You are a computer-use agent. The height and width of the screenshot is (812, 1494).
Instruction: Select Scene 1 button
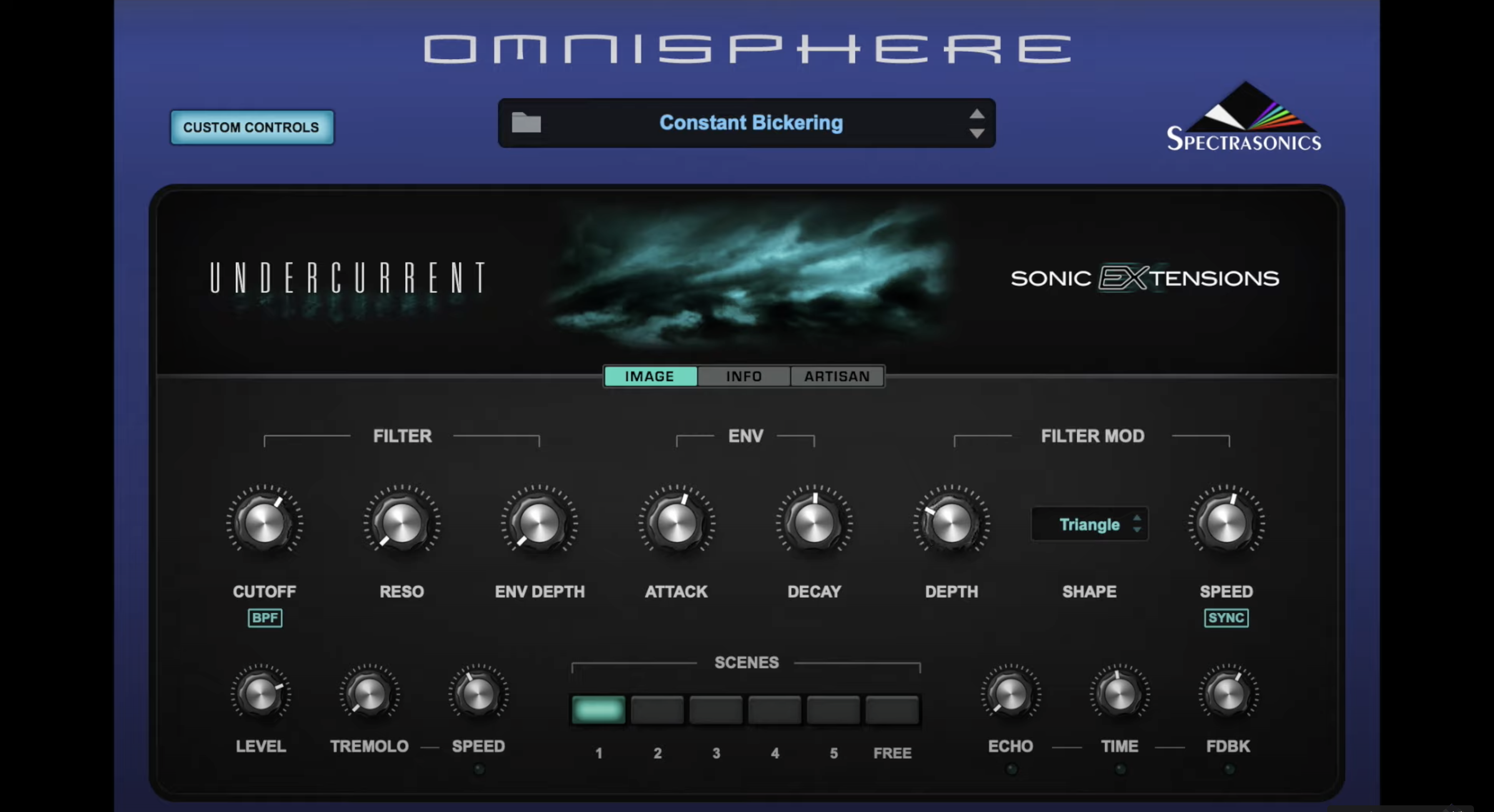coord(599,710)
